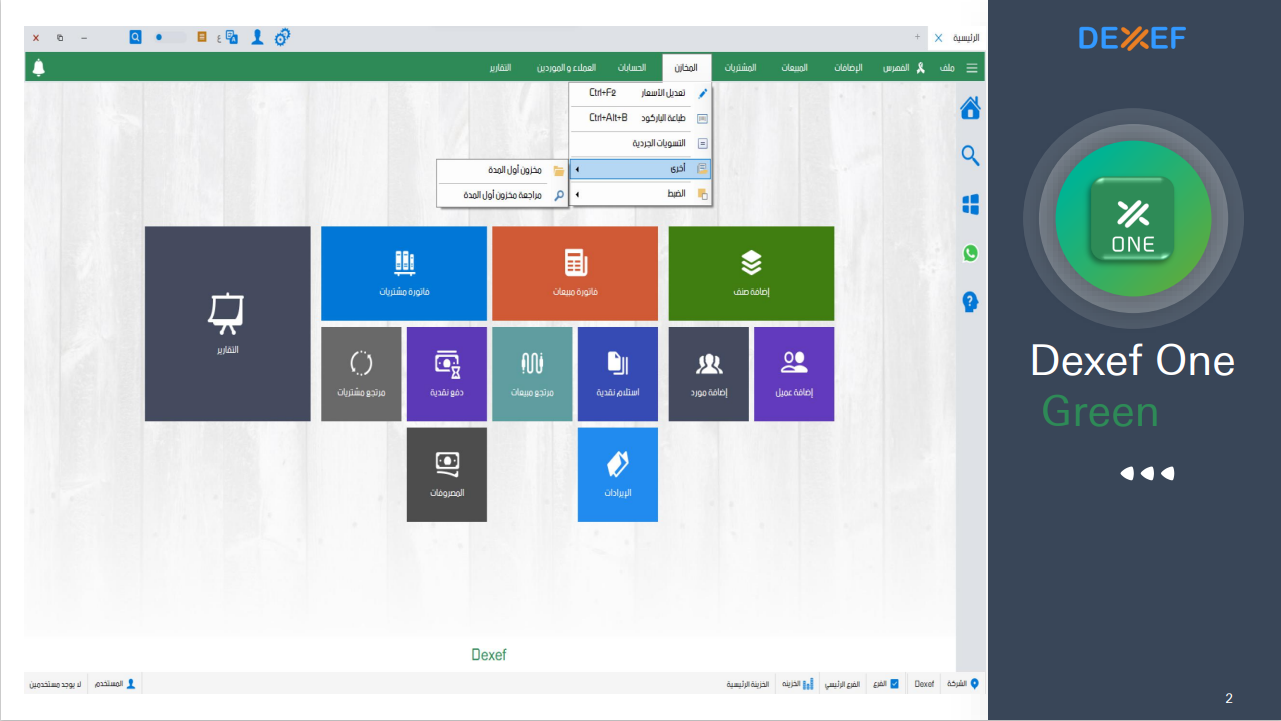
Task: Click the Dexef company name in status bar
Action: point(924,684)
